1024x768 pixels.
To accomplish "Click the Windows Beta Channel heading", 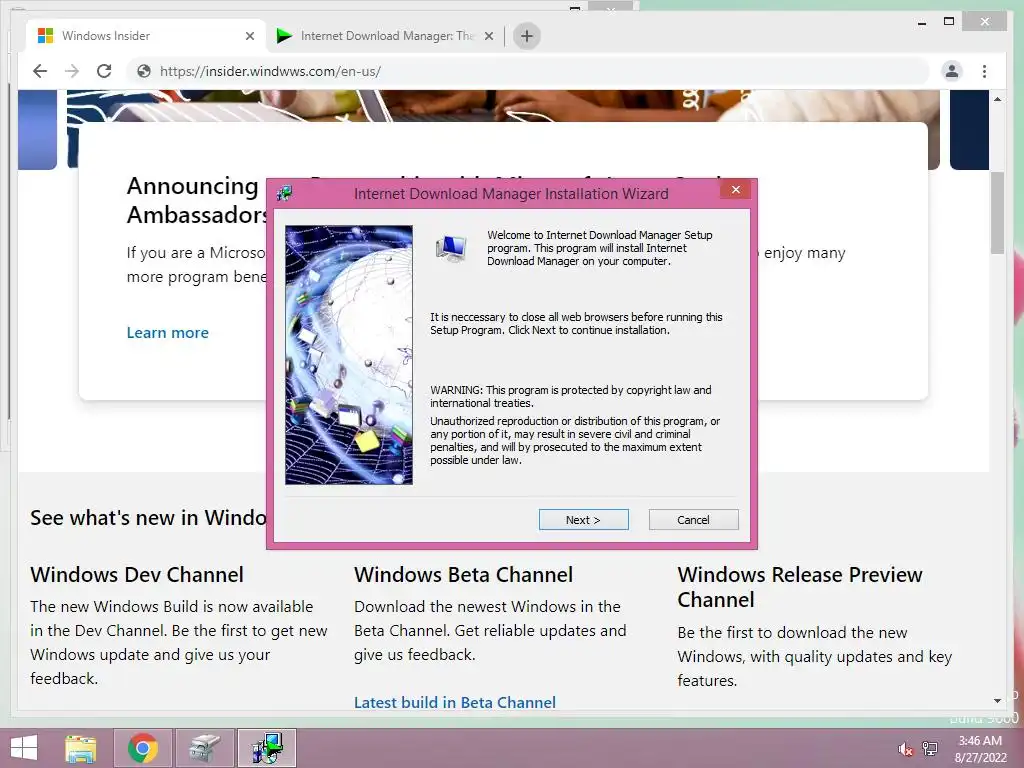I will (463, 575).
